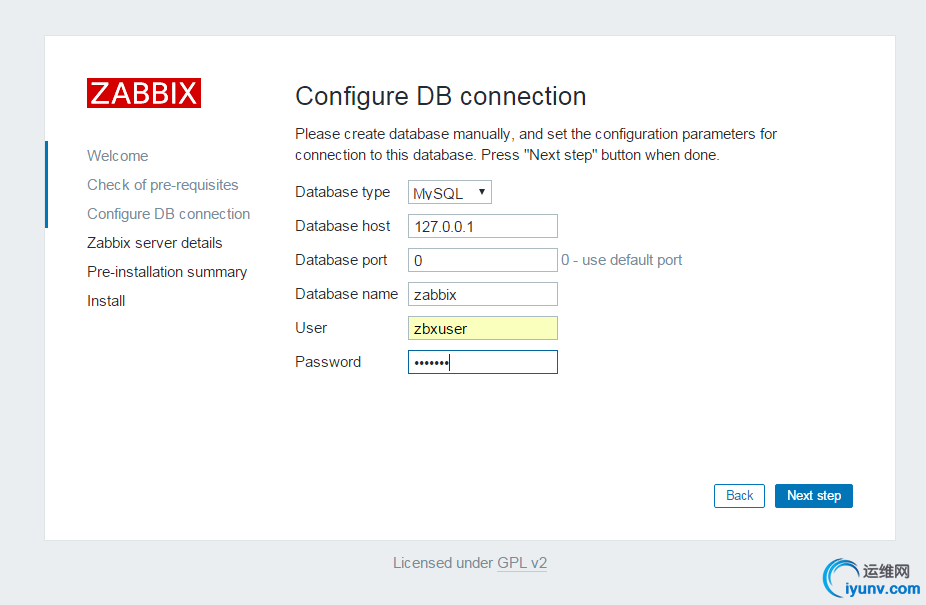The image size is (926, 605).
Task: Click the Password input field
Action: (x=482, y=362)
